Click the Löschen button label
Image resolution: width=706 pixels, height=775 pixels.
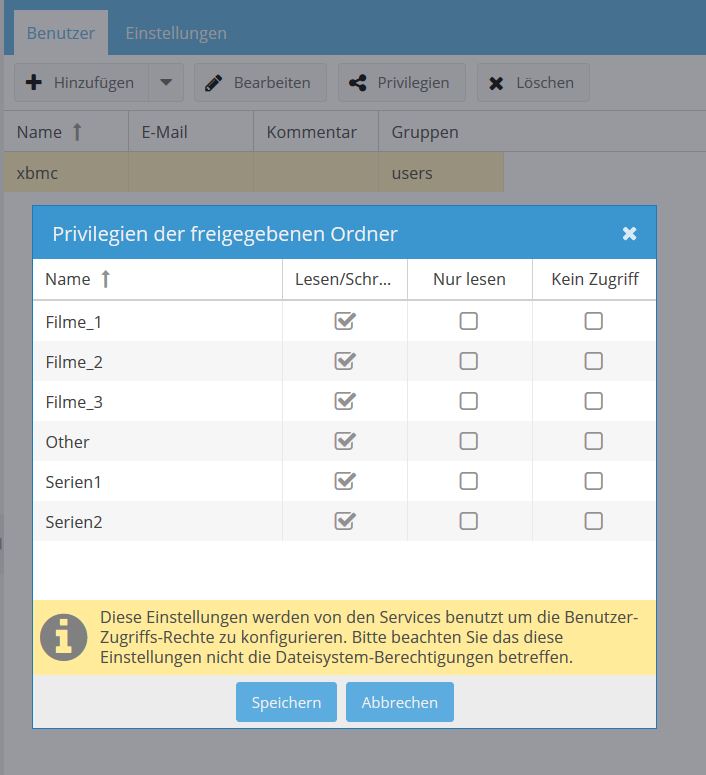point(545,83)
